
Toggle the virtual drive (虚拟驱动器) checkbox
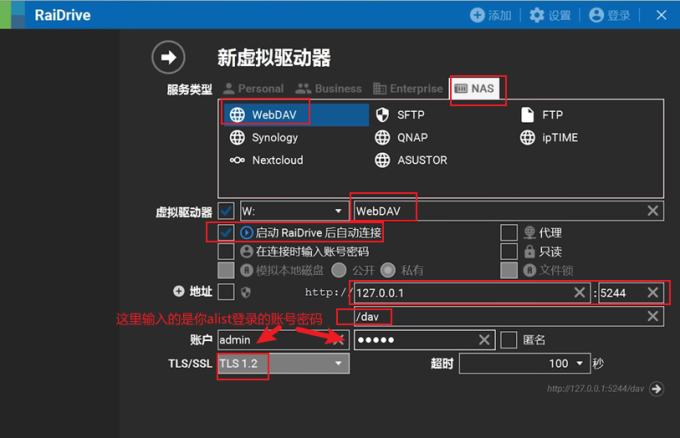point(226,211)
